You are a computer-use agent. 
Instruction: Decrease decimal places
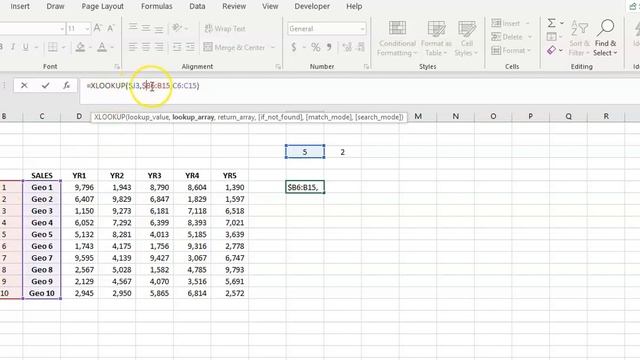(361, 47)
